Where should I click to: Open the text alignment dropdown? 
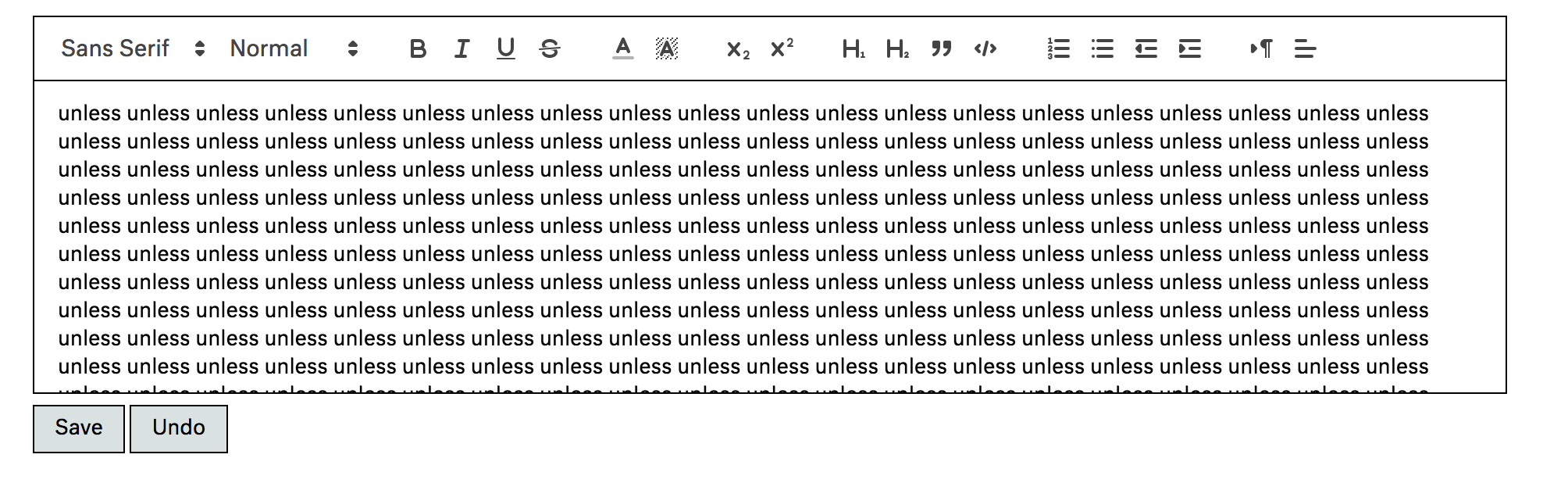pyautogui.click(x=1305, y=49)
